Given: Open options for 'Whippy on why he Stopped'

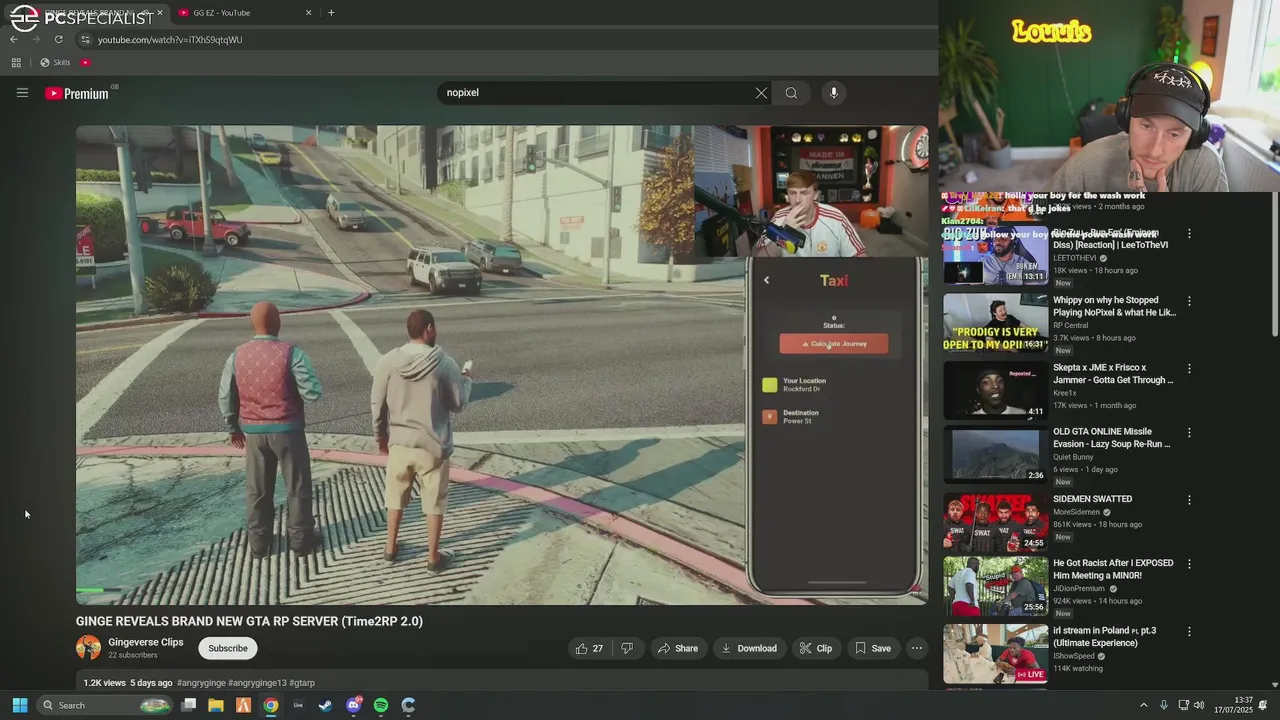Looking at the screenshot, I should tap(1189, 301).
